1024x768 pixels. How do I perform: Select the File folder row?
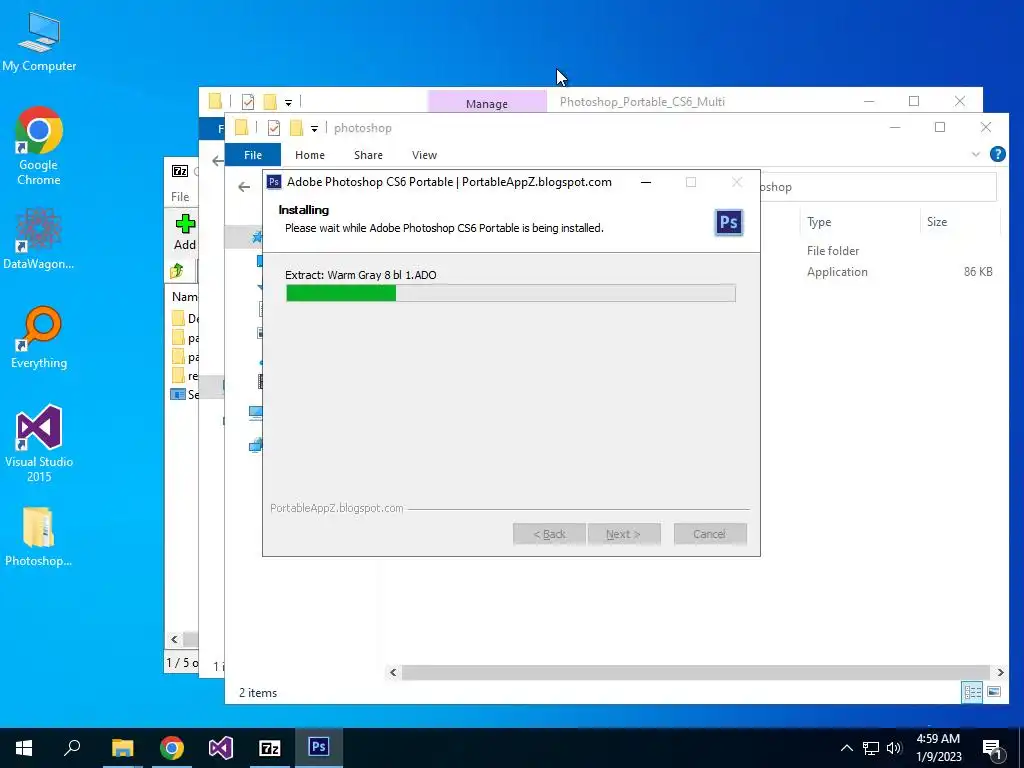(833, 251)
